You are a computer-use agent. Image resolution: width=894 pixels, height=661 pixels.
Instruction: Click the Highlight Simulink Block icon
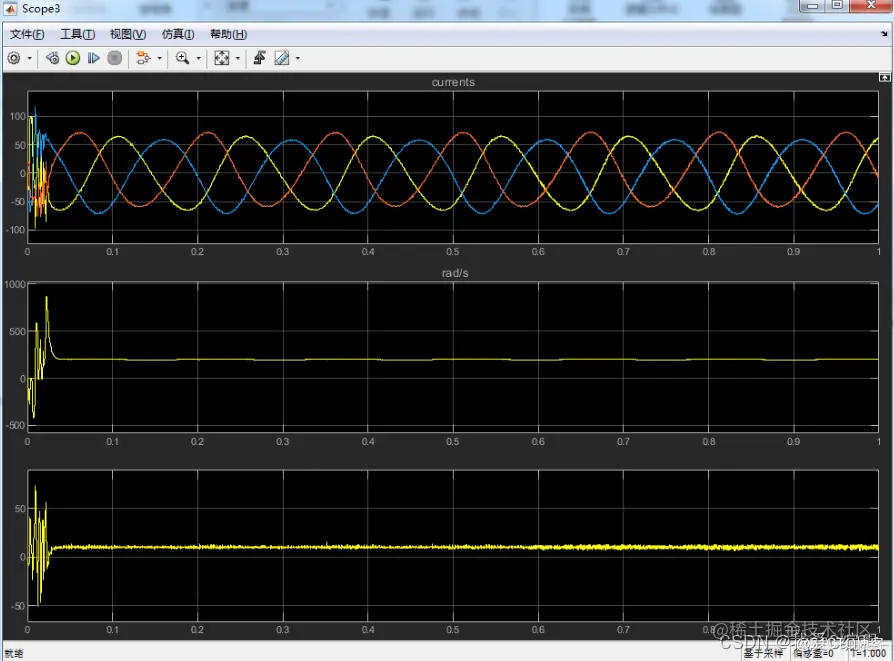143,58
